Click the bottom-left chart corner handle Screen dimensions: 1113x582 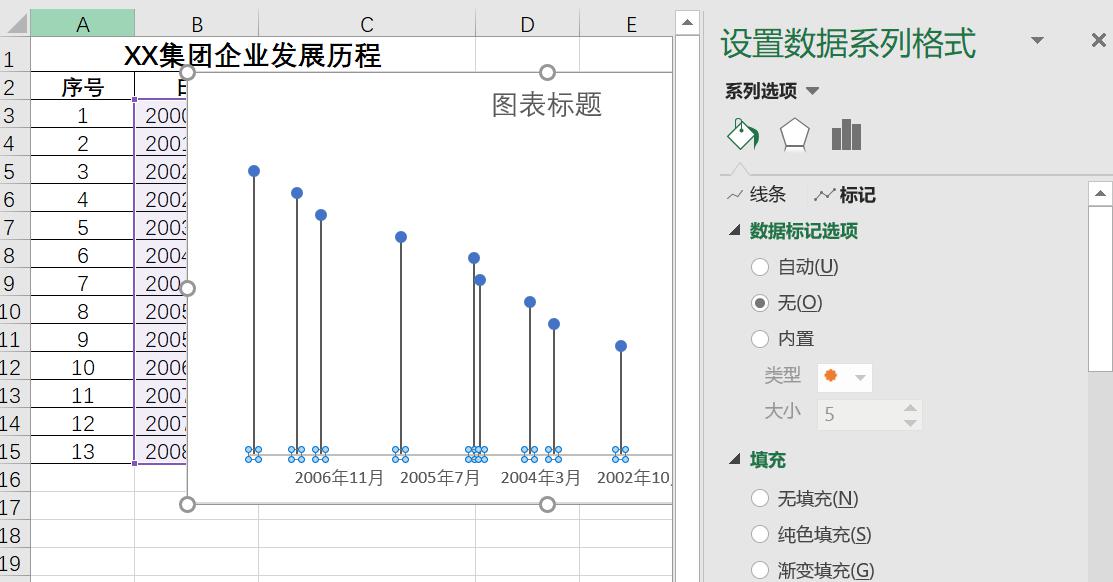[x=187, y=505]
